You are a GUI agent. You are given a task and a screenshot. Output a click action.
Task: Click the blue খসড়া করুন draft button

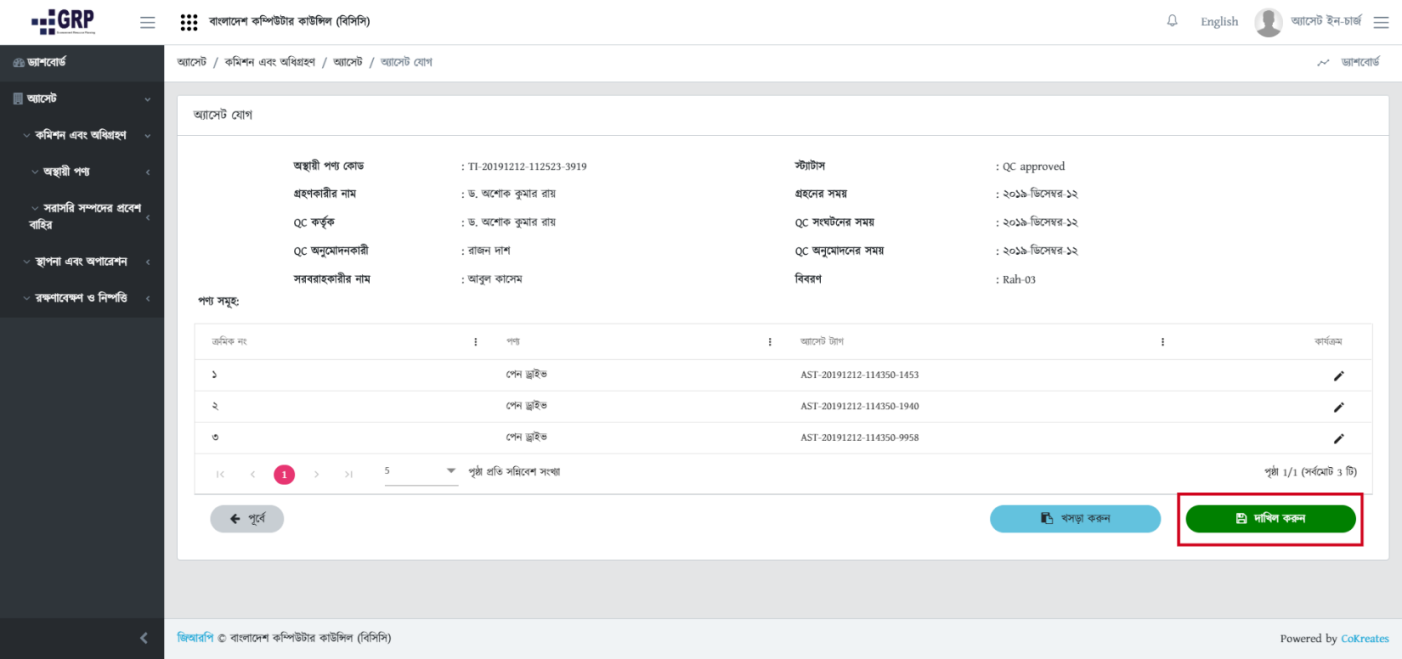tap(1075, 518)
